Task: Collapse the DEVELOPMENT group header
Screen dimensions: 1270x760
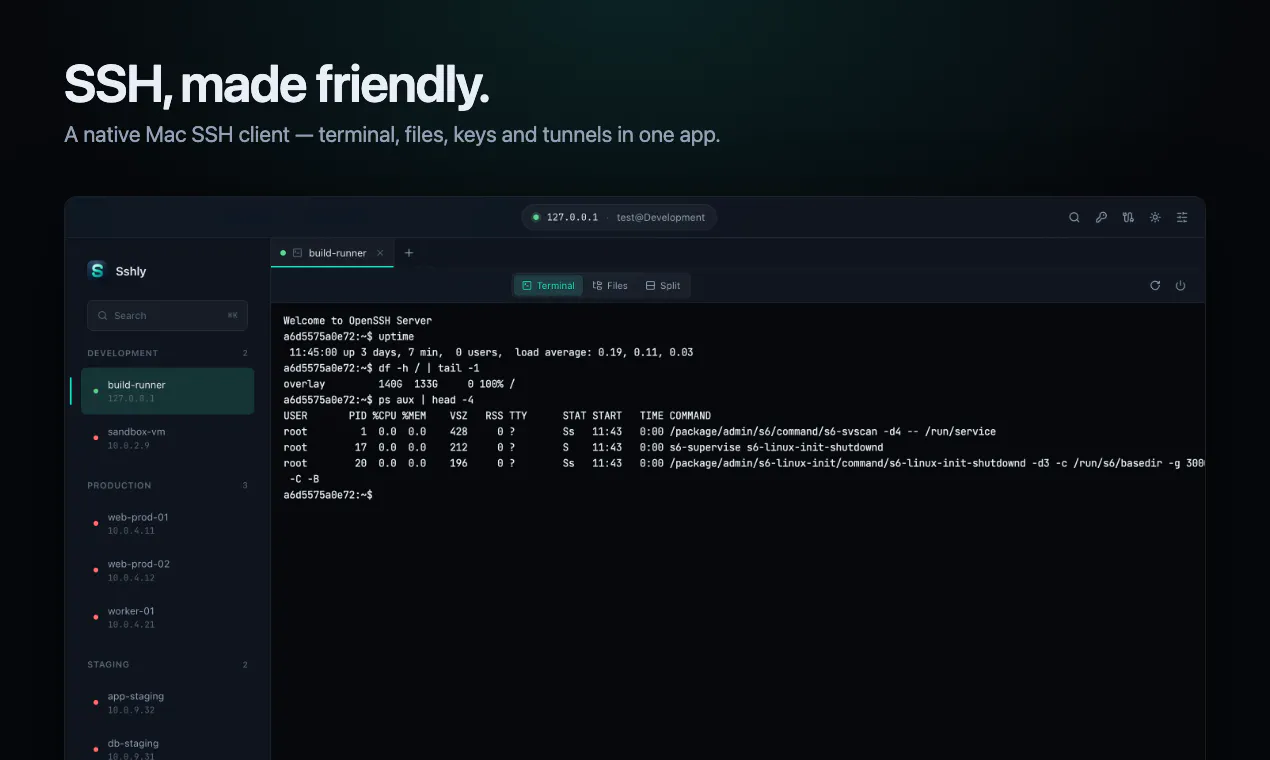Action: pos(167,353)
